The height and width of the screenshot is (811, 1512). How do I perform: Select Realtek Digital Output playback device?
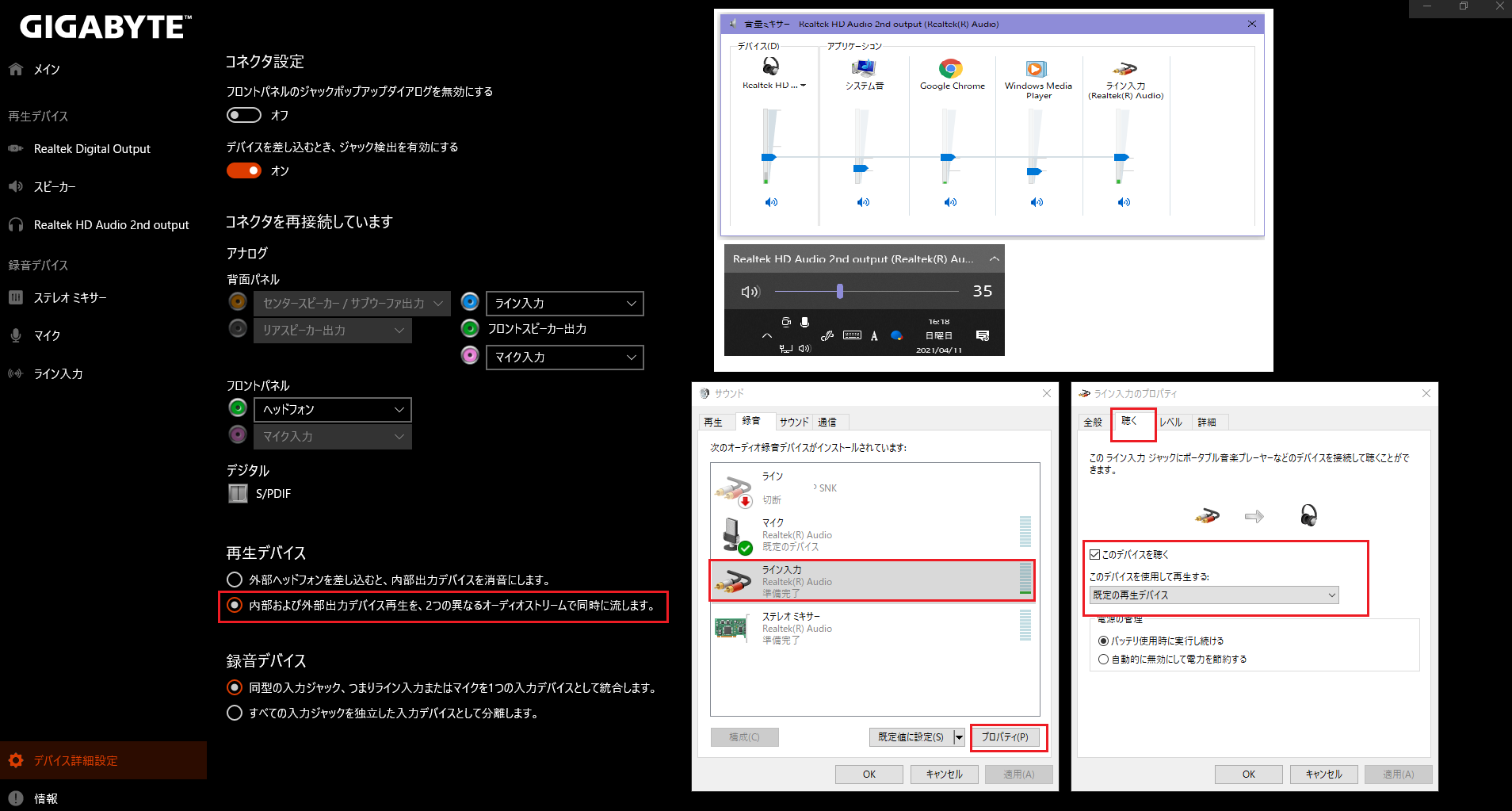92,148
